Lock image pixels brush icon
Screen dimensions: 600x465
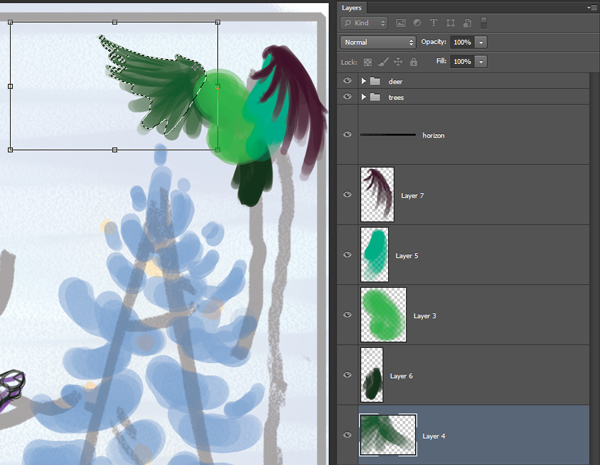383,62
